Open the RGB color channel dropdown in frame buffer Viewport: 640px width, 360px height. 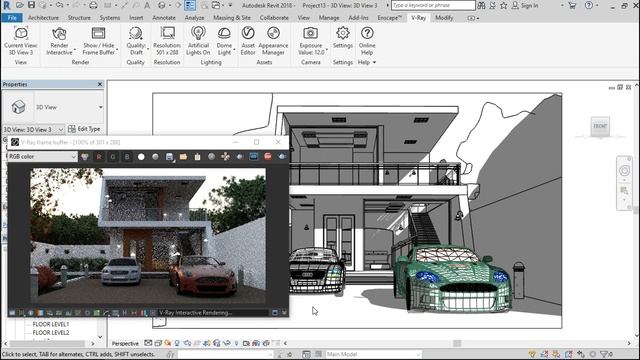click(42, 156)
